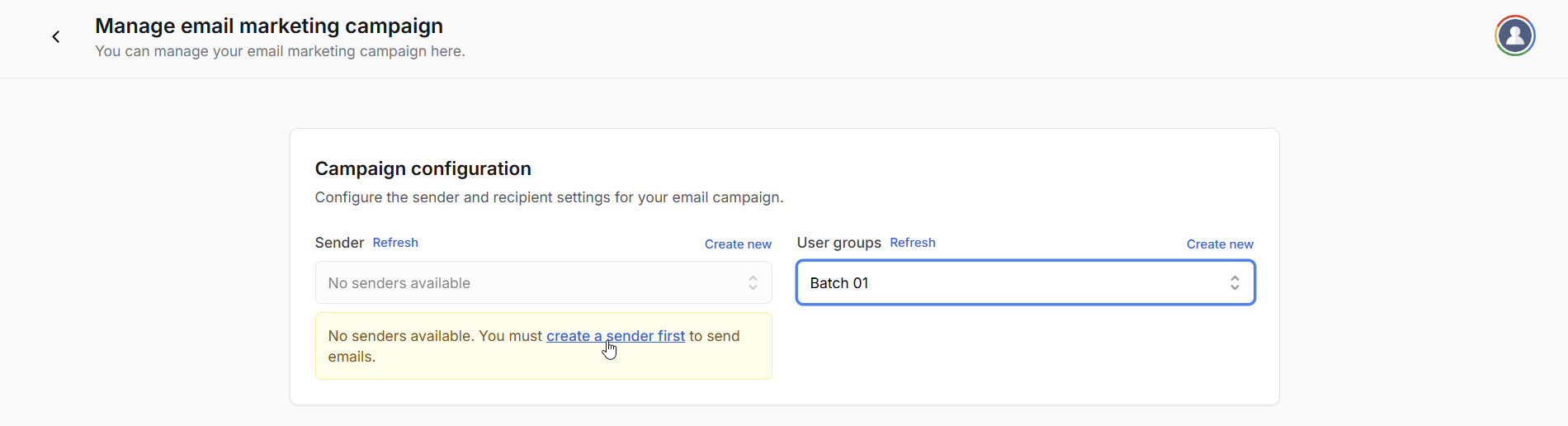Click the User groups dropdown chevron
This screenshot has width=1568, height=426.
coord(1235,283)
